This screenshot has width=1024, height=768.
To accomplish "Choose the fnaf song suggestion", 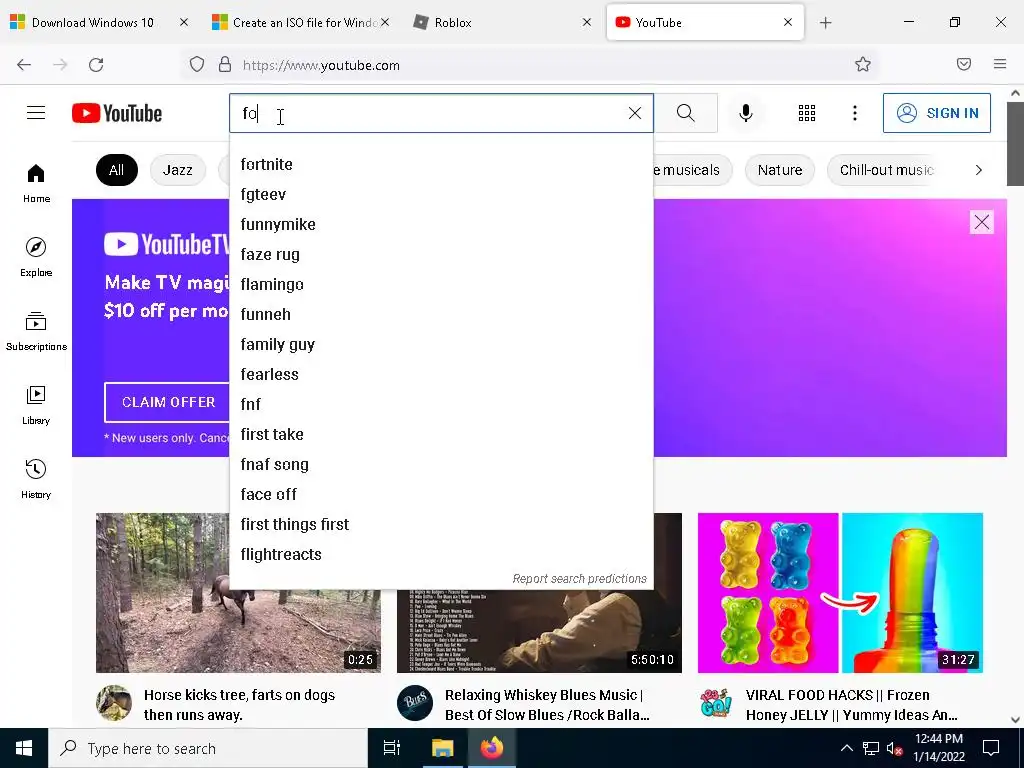I will pyautogui.click(x=441, y=465).
